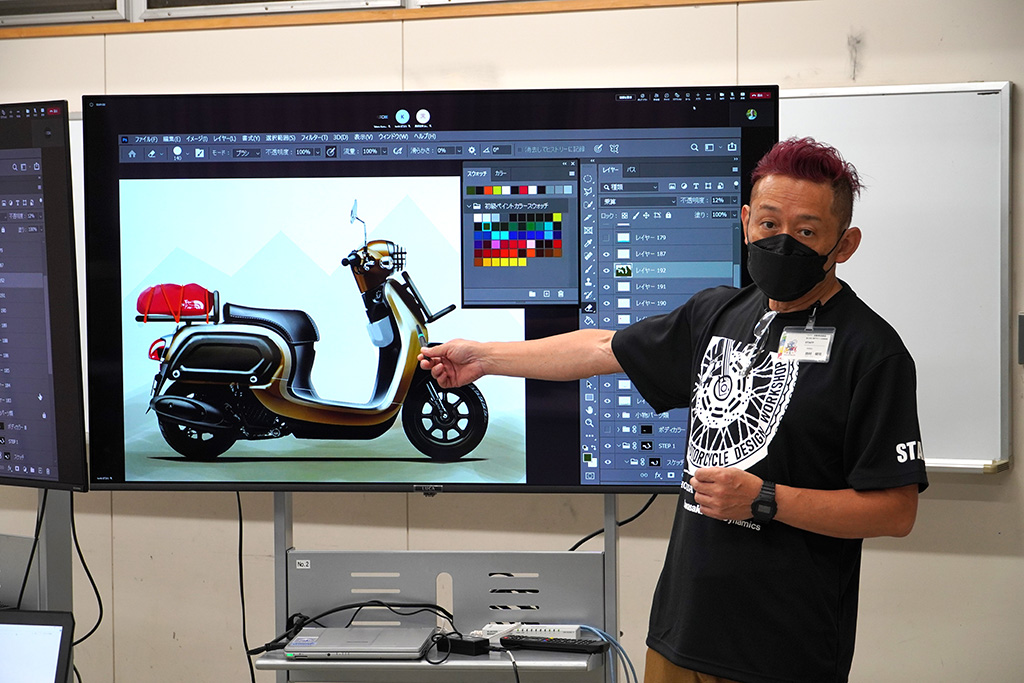Open the brush preset picker dropdown arrow
Image resolution: width=1024 pixels, height=683 pixels.
(x=187, y=153)
